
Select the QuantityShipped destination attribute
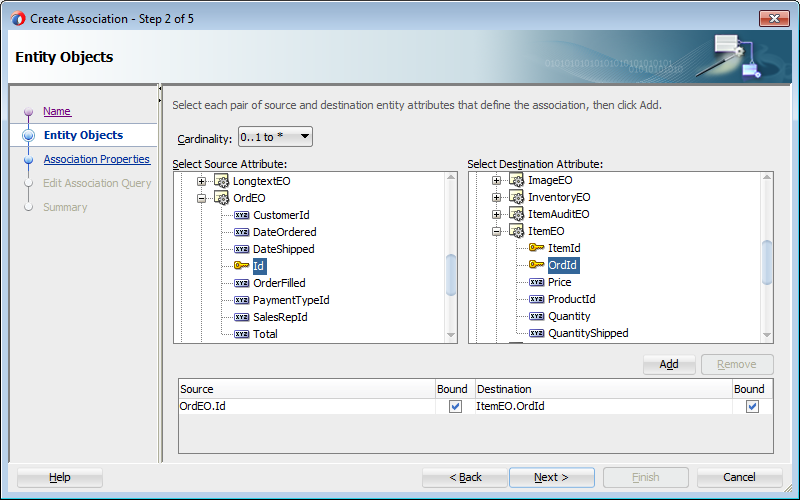588,333
